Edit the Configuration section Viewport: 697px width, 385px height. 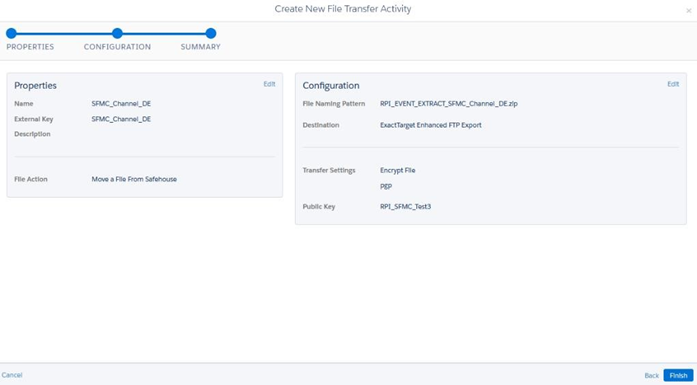pos(673,84)
